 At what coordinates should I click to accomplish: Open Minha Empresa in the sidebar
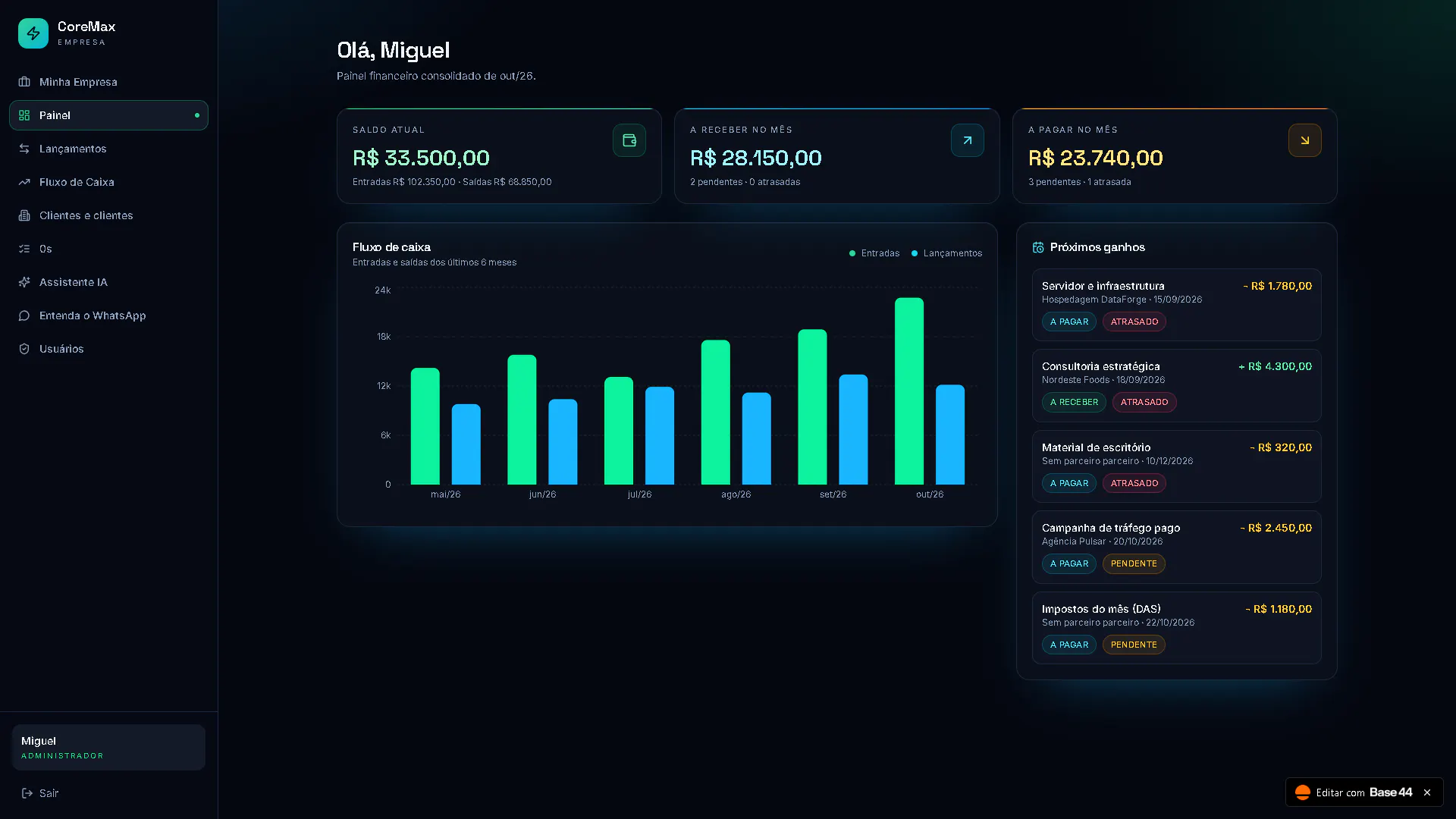pos(108,82)
